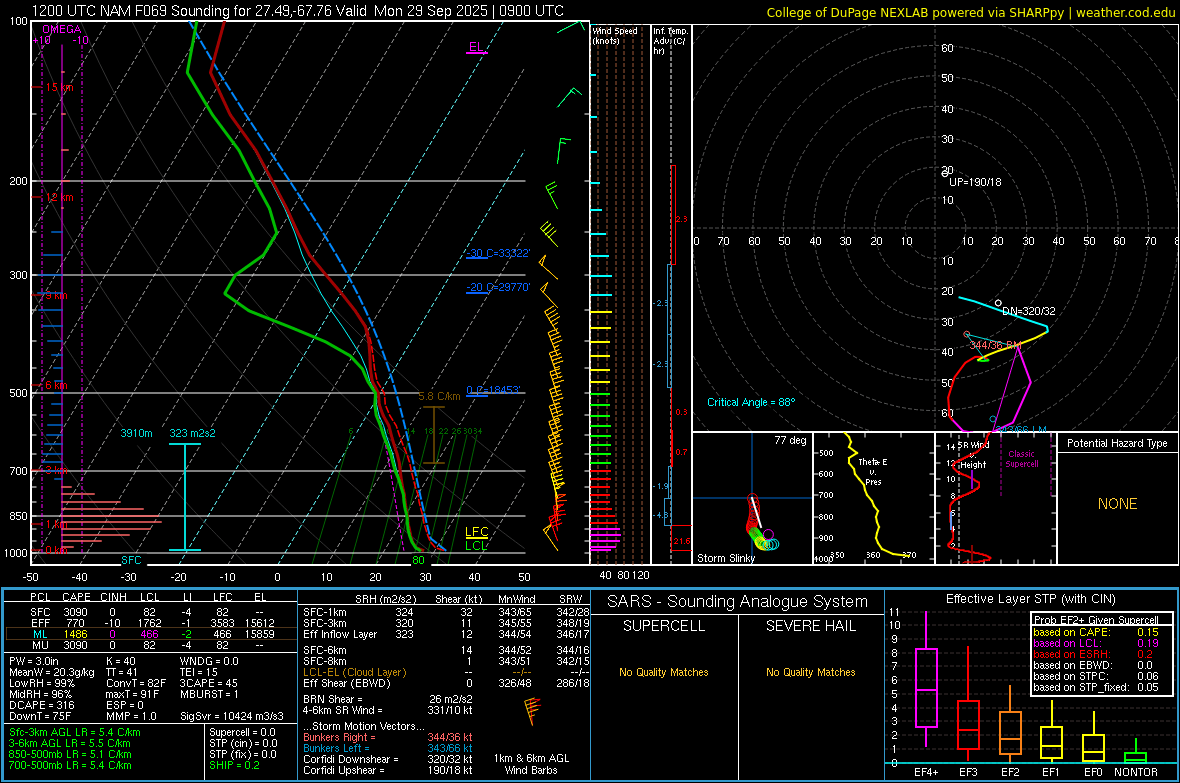
Task: Click the MeanW = 20.3g/kg value
Action: coord(52,672)
